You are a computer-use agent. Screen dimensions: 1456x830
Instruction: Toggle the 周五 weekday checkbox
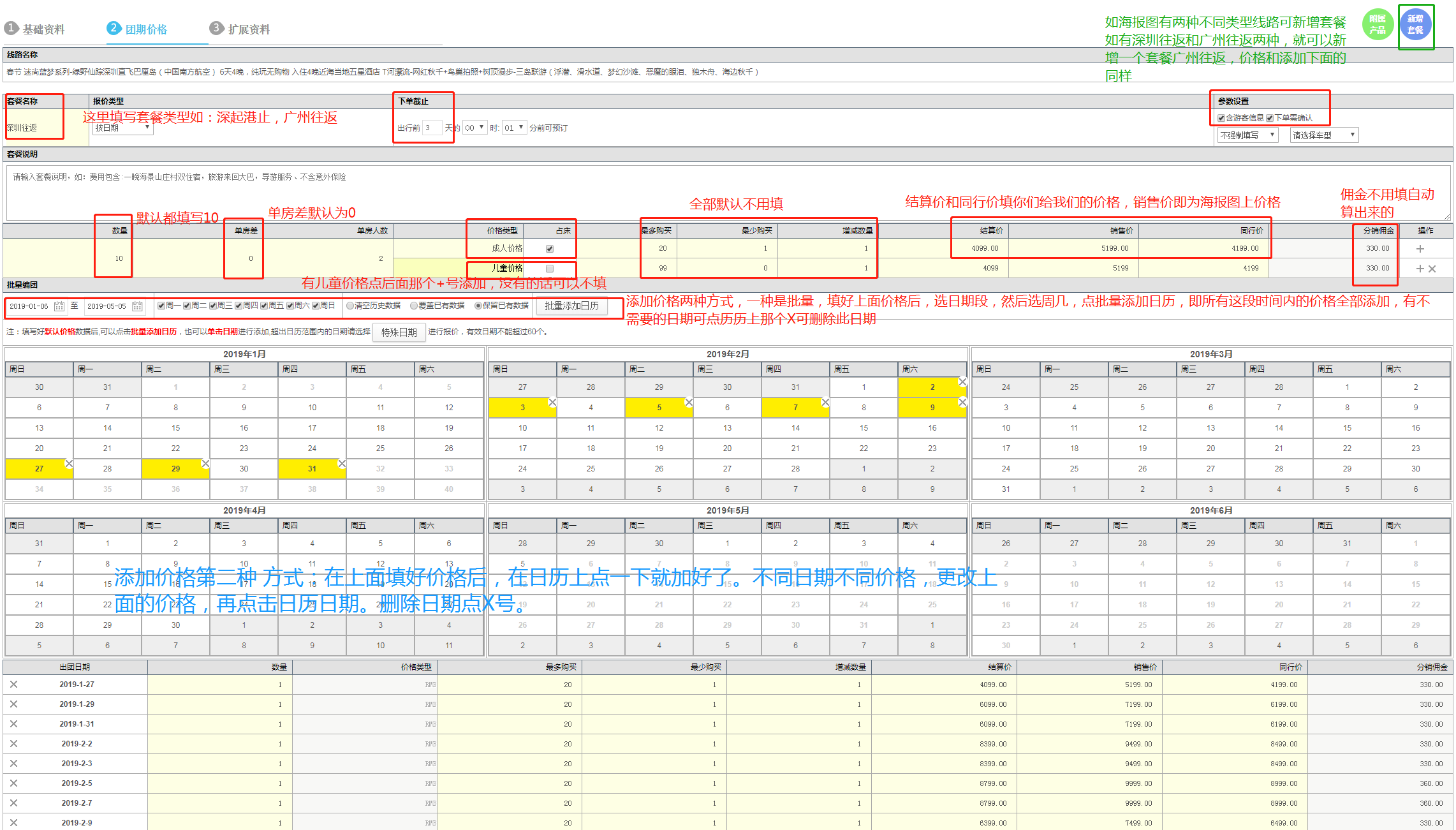coord(264,306)
